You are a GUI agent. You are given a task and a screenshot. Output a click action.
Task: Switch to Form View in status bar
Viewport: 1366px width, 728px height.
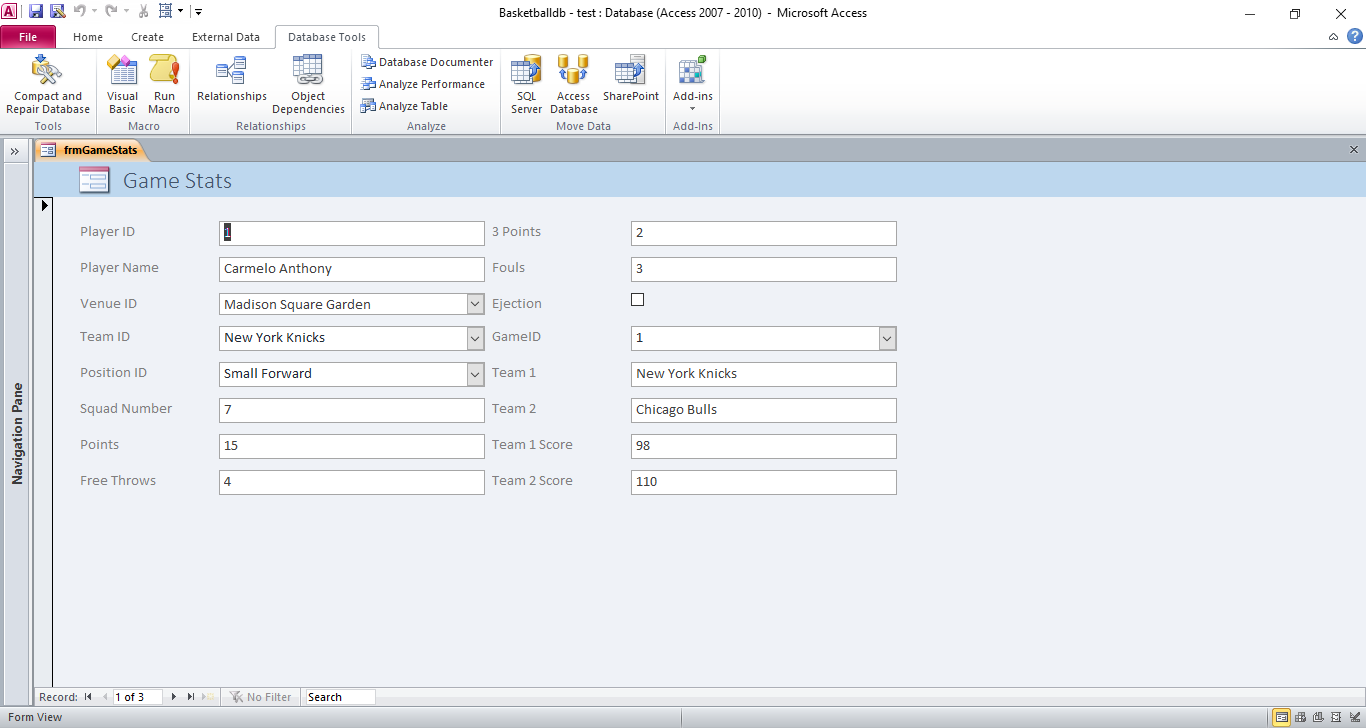(x=1281, y=717)
